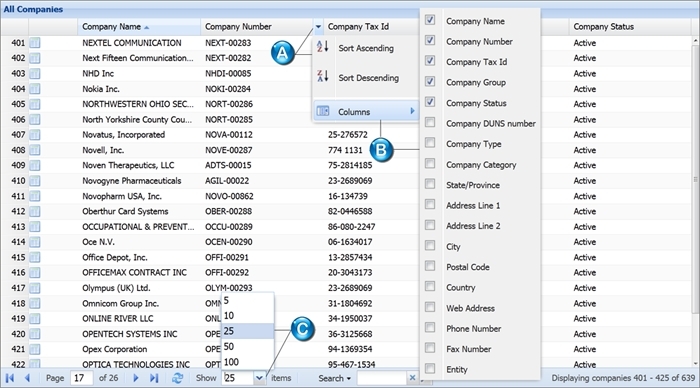
Task: Go to the previous page
Action: [x=28, y=378]
